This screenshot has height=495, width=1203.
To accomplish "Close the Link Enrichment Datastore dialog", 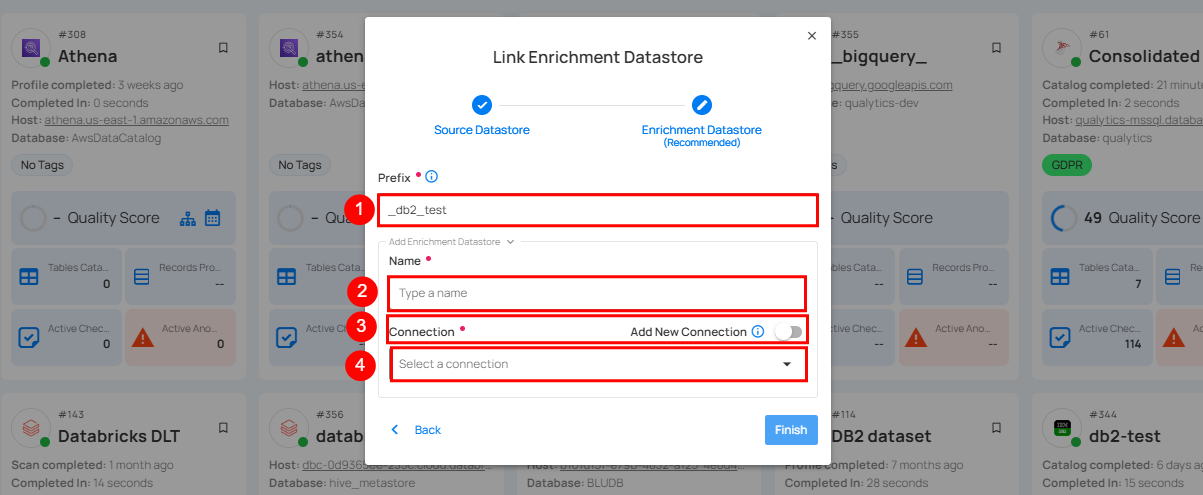I will (x=811, y=35).
